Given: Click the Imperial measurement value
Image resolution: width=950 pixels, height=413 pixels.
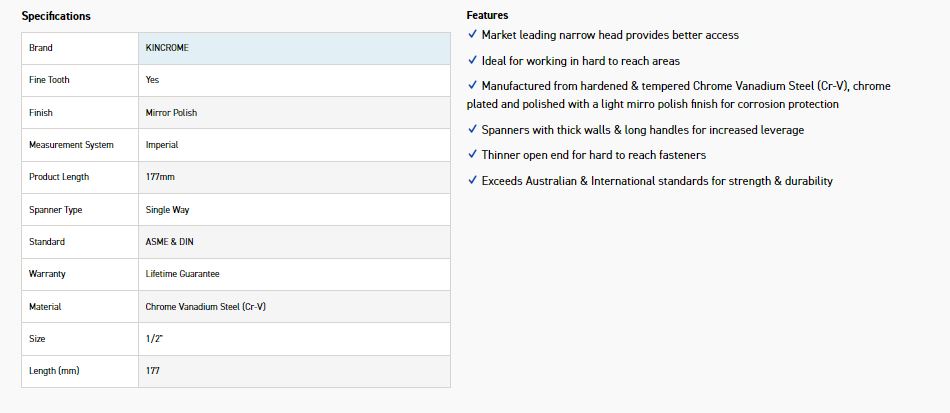Looking at the screenshot, I should [x=161, y=145].
